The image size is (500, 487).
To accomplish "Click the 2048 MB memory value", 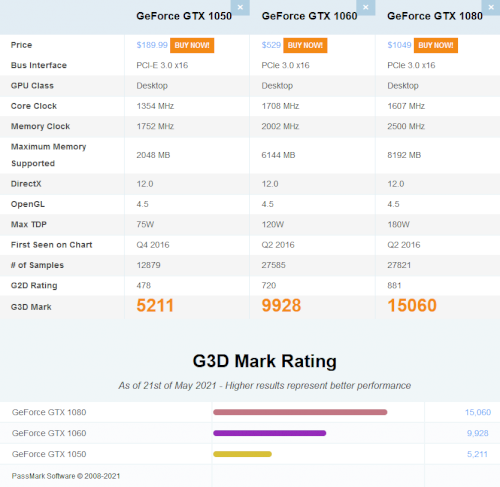I will point(153,155).
